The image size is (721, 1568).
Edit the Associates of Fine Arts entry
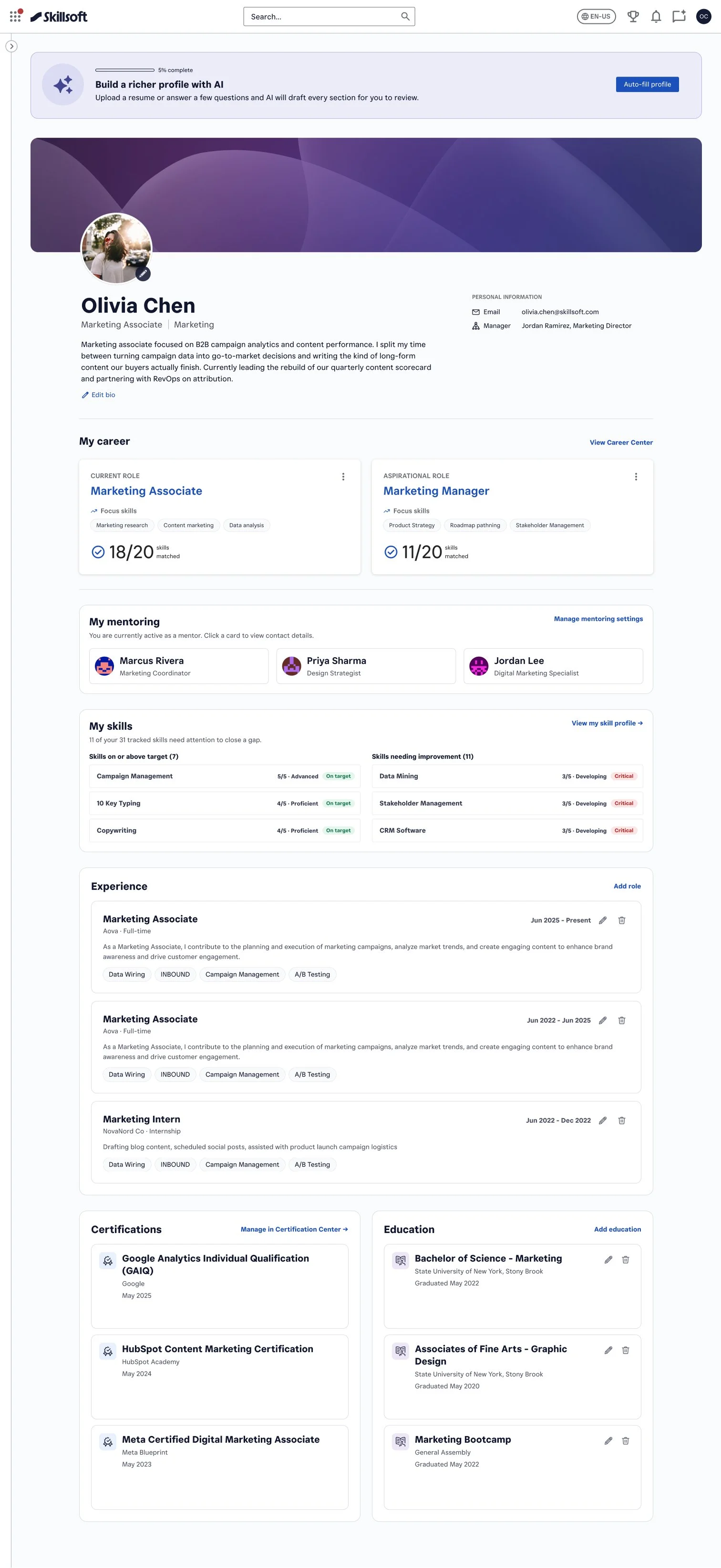[x=608, y=1350]
